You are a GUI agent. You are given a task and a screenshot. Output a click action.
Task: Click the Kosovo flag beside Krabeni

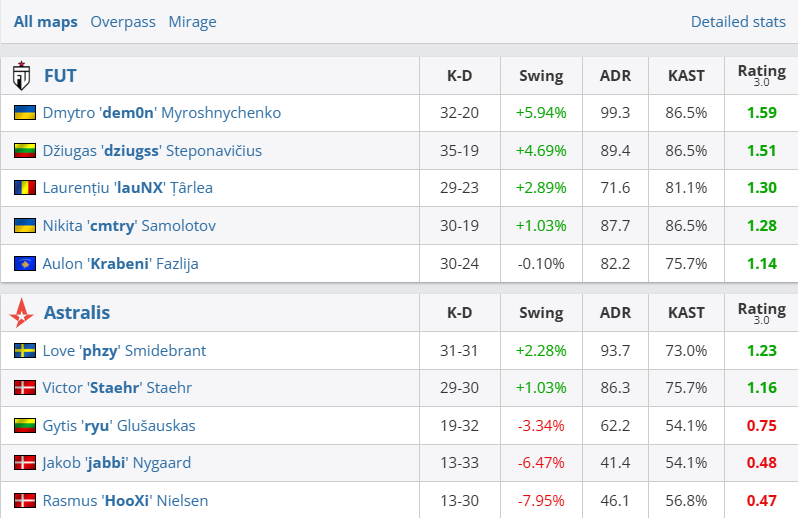pyautogui.click(x=25, y=264)
